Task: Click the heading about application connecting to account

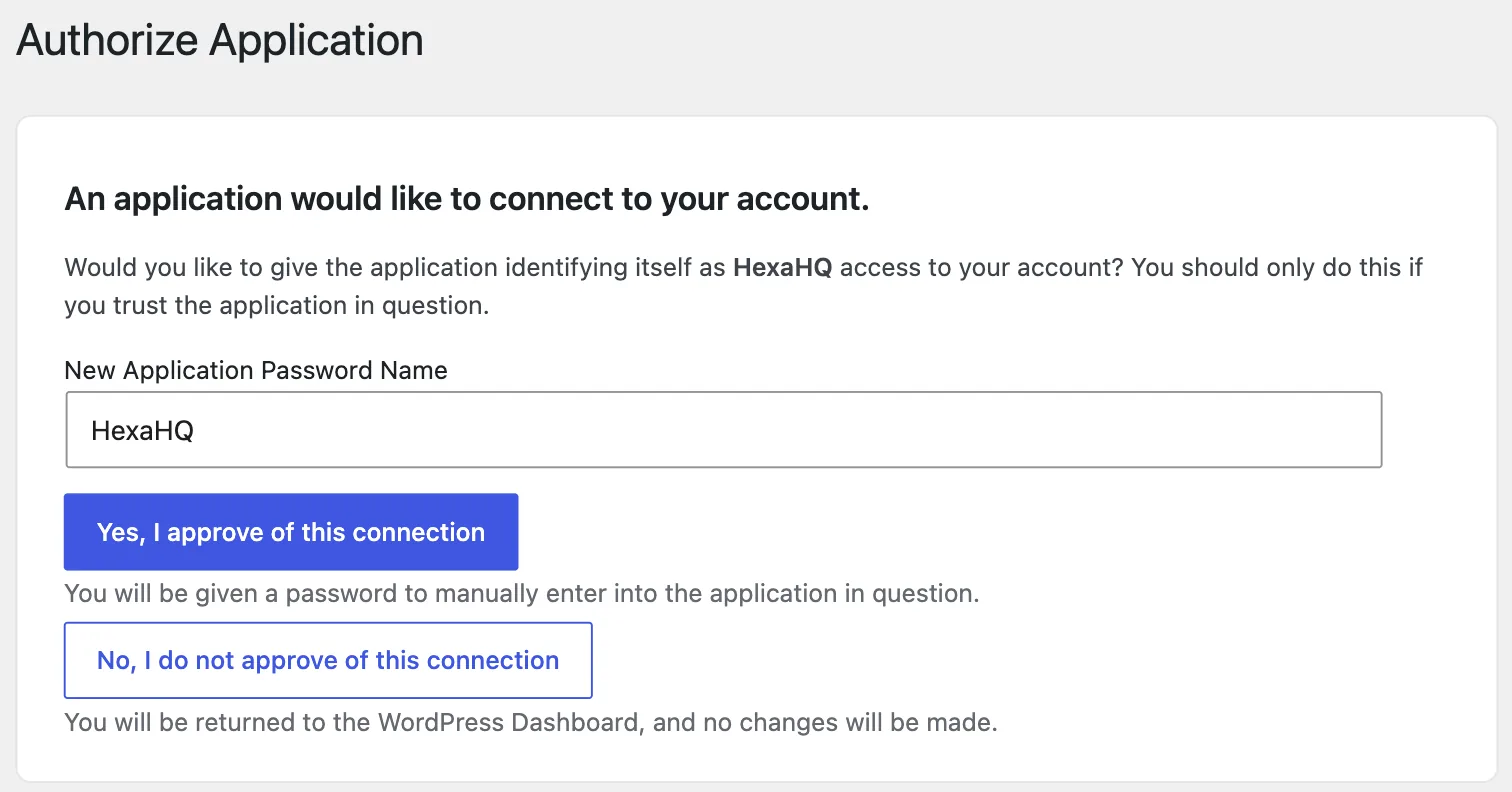Action: pos(467,199)
